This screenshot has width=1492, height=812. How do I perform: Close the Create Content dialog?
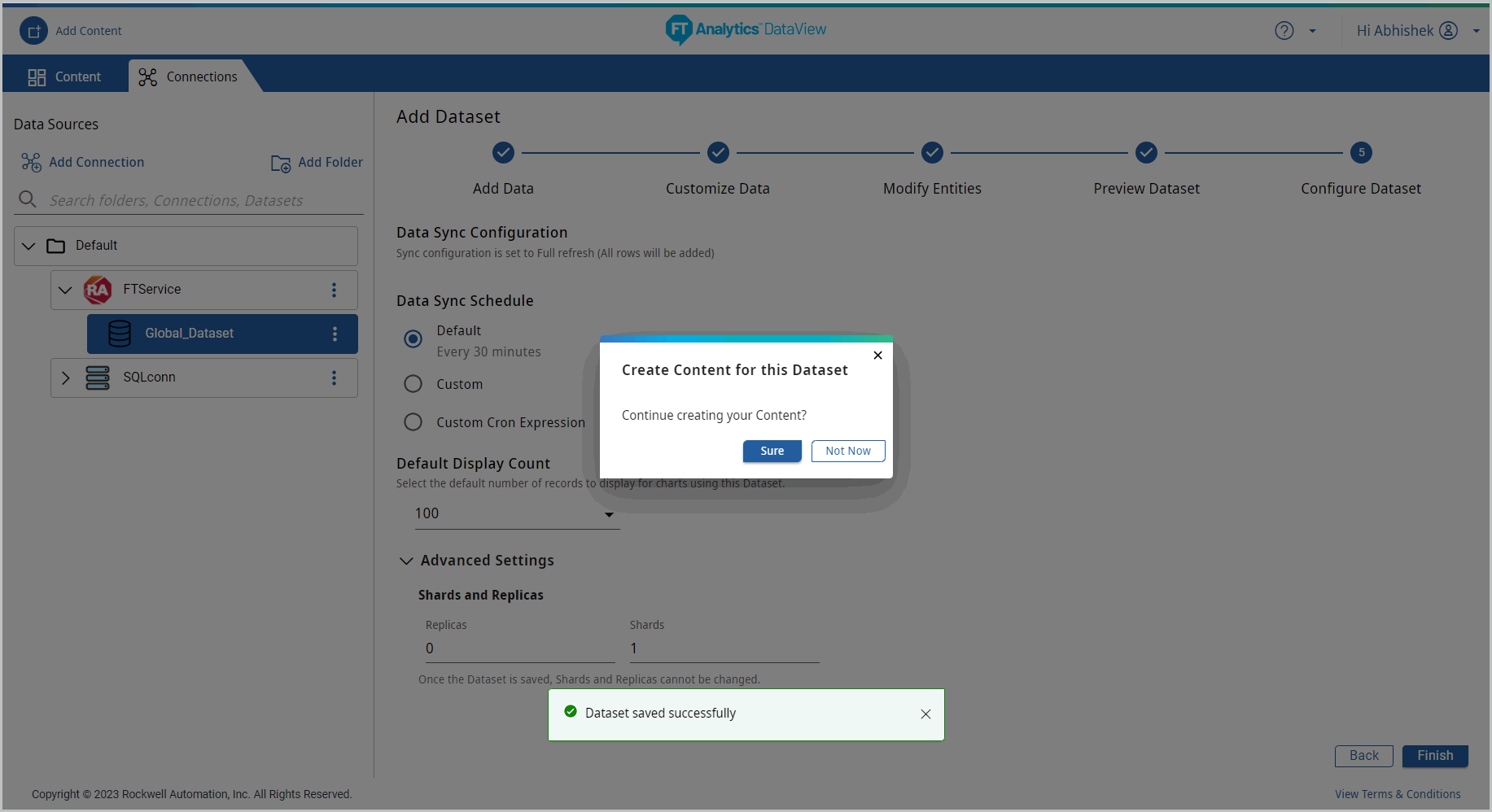(877, 355)
